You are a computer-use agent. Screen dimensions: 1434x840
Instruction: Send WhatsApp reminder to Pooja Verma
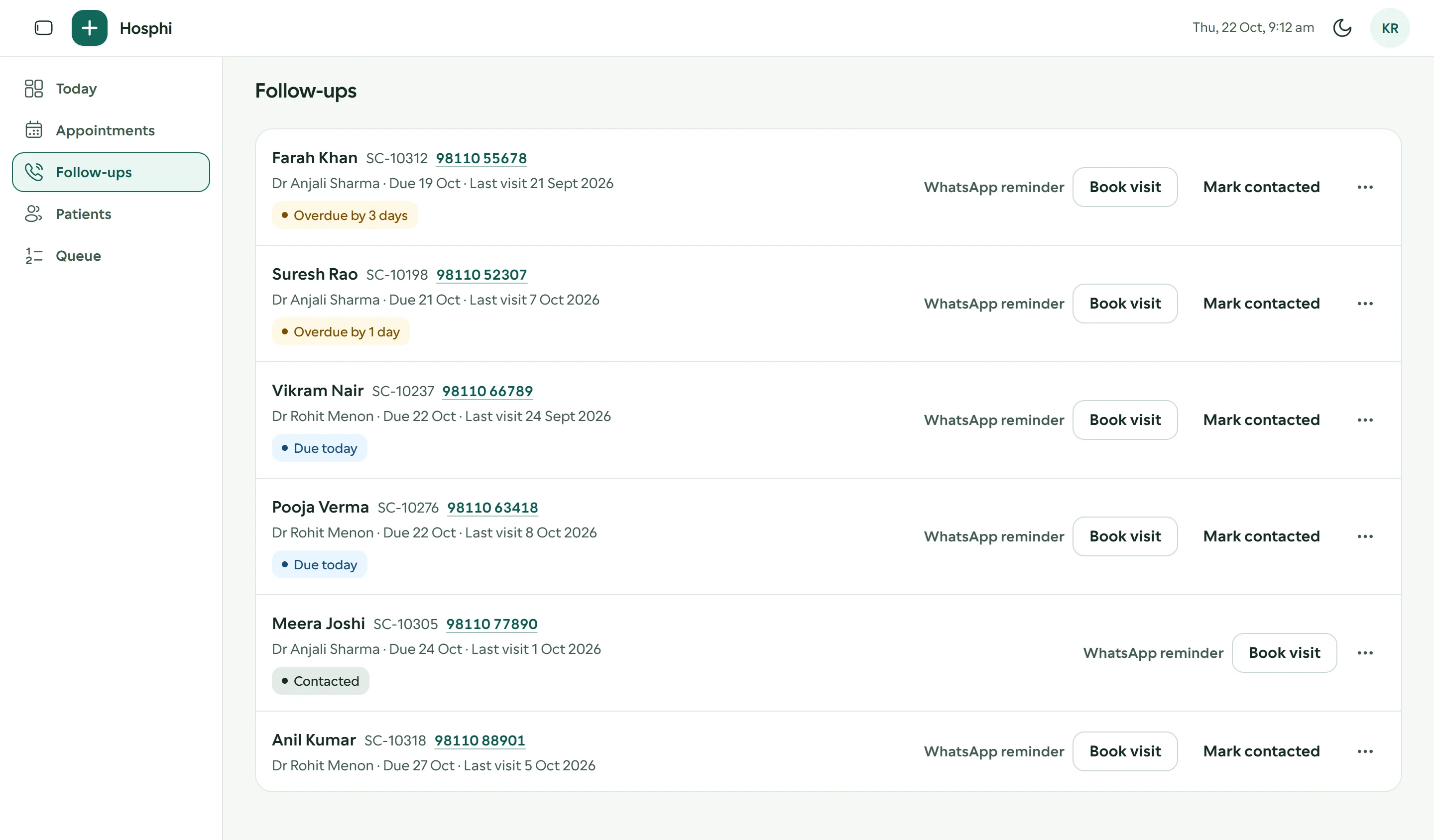(993, 536)
